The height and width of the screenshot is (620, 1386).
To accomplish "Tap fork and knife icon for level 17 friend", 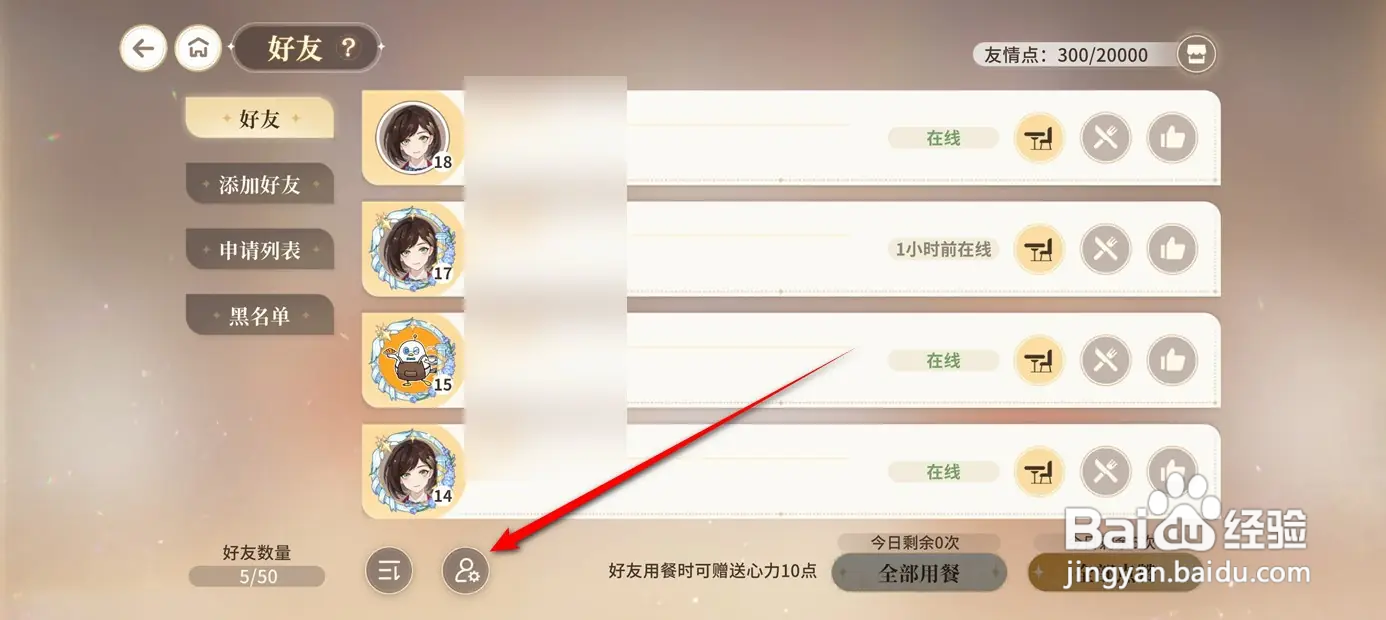I will tap(1106, 249).
